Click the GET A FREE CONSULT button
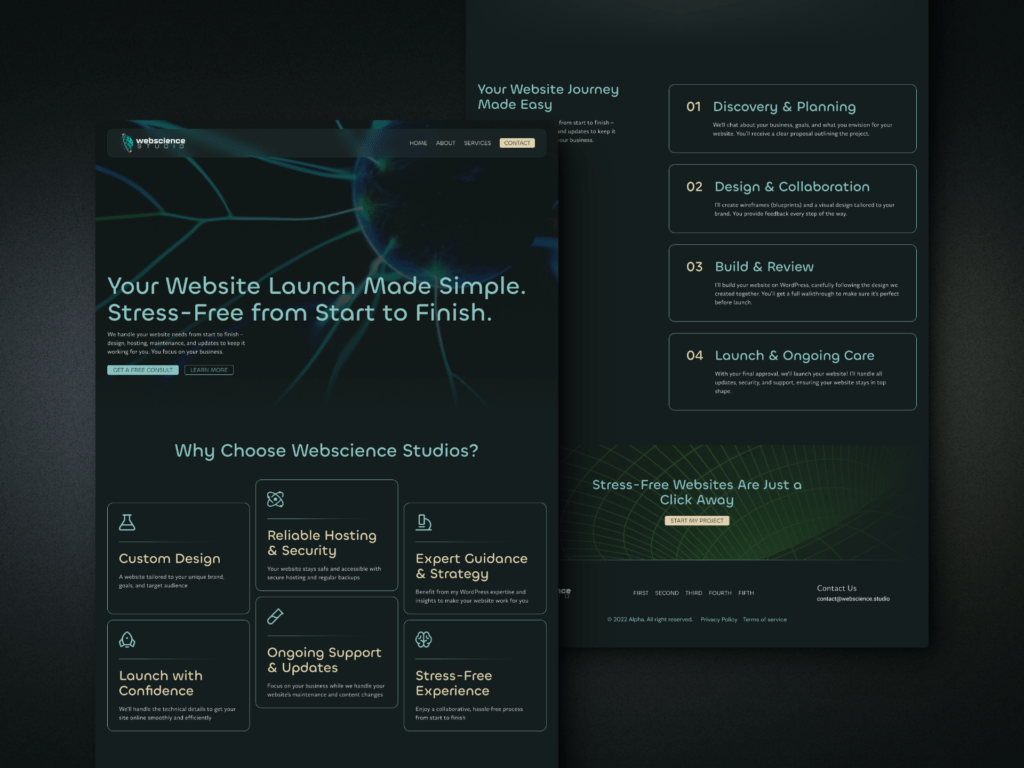 coord(142,370)
